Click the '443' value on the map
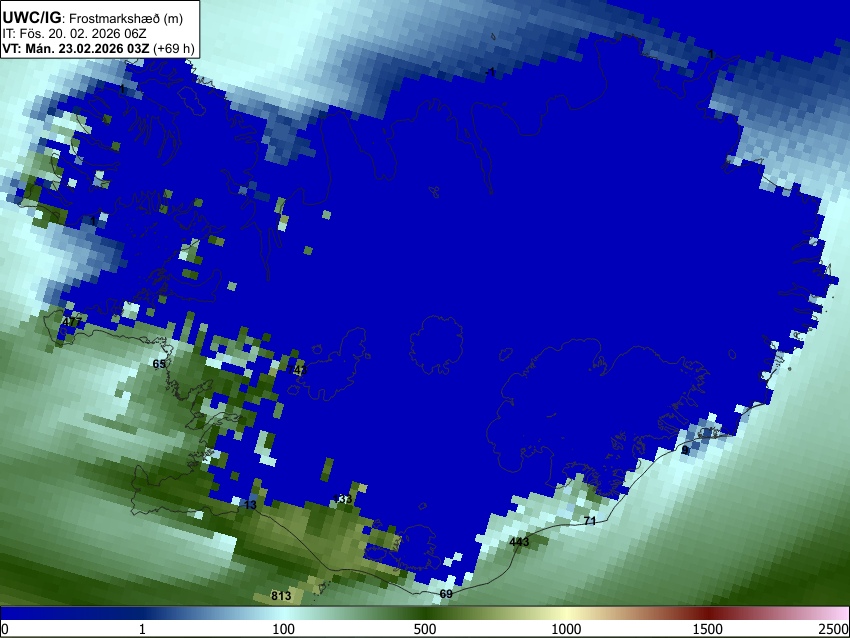The height and width of the screenshot is (638, 850). [519, 542]
